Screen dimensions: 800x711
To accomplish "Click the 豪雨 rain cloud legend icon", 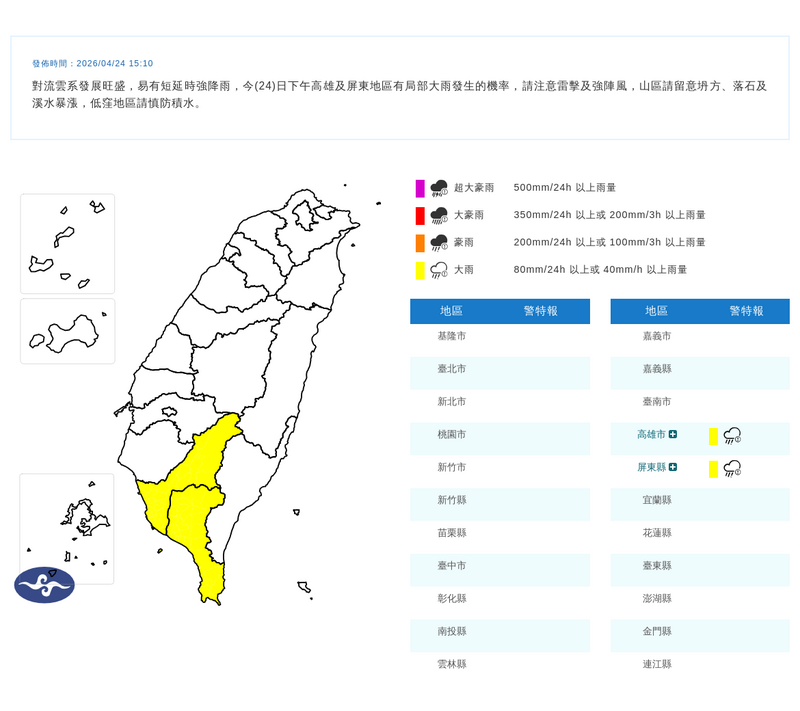I will click(438, 242).
